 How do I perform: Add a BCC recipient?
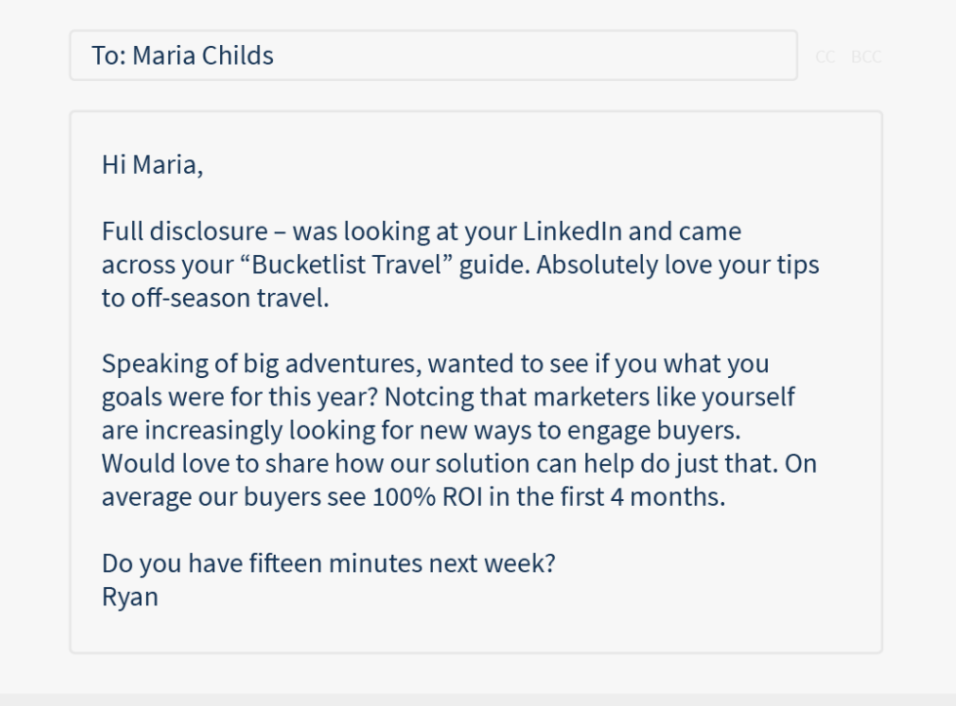tap(866, 57)
